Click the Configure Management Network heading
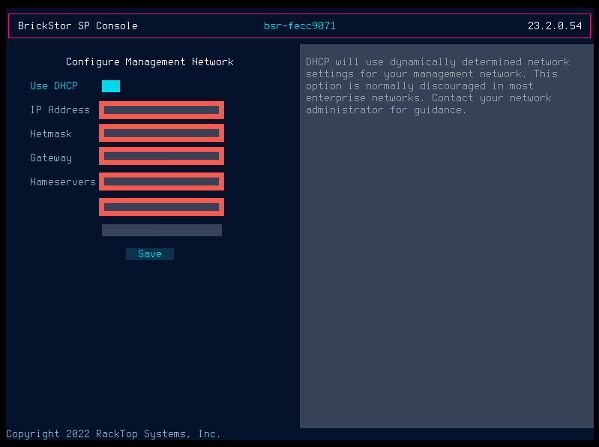 point(150,62)
